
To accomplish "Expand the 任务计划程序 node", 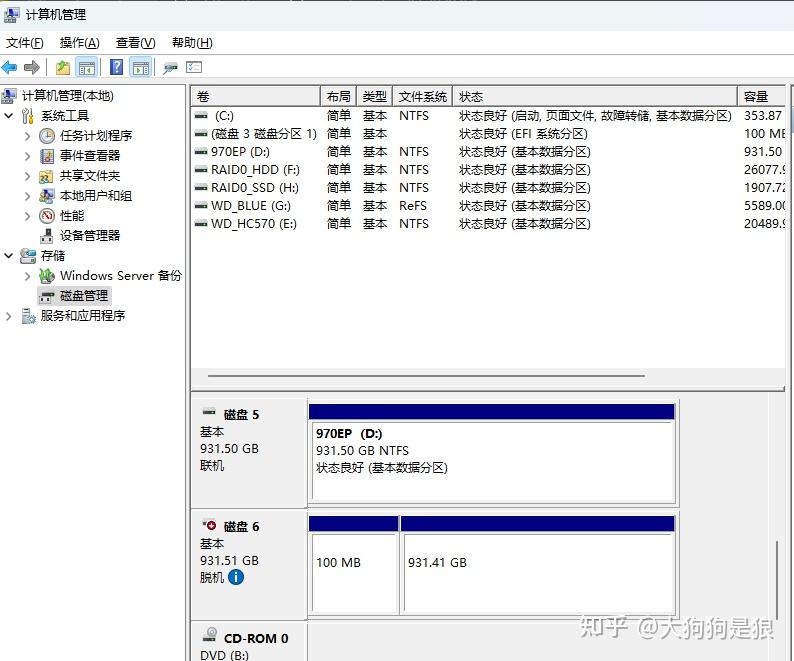I will tap(28, 136).
